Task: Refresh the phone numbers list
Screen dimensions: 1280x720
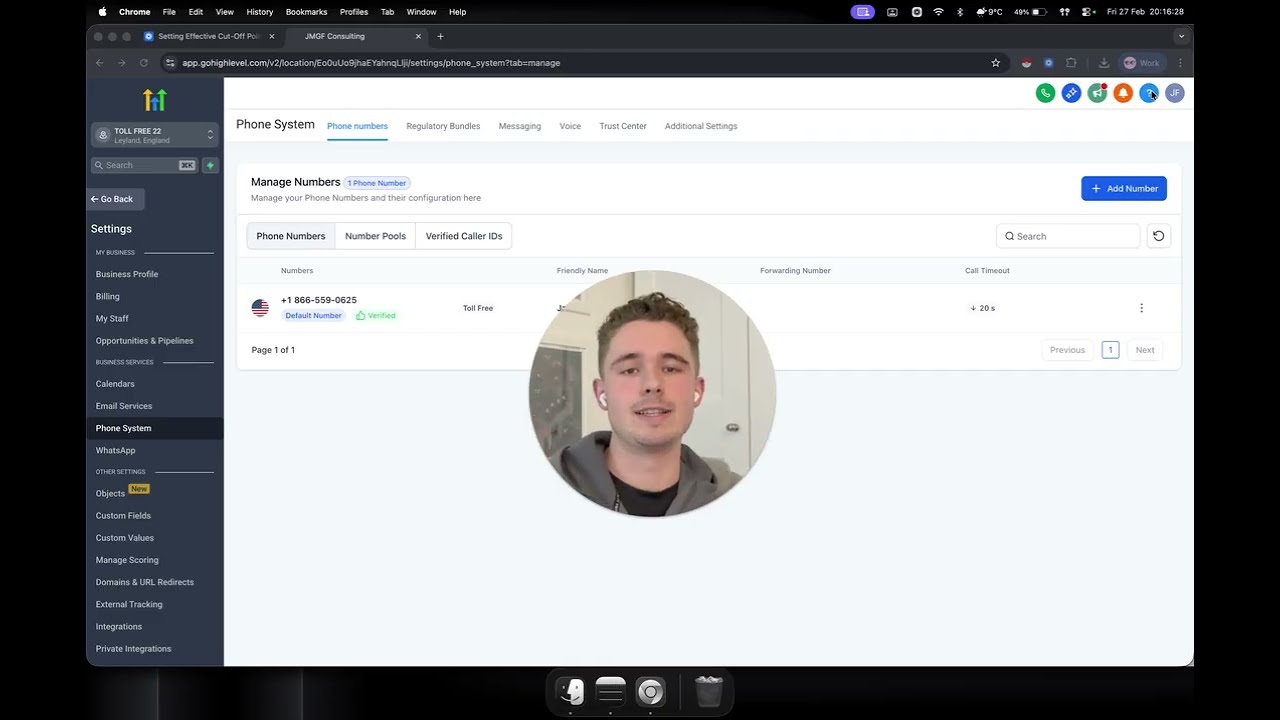Action: (x=1158, y=236)
